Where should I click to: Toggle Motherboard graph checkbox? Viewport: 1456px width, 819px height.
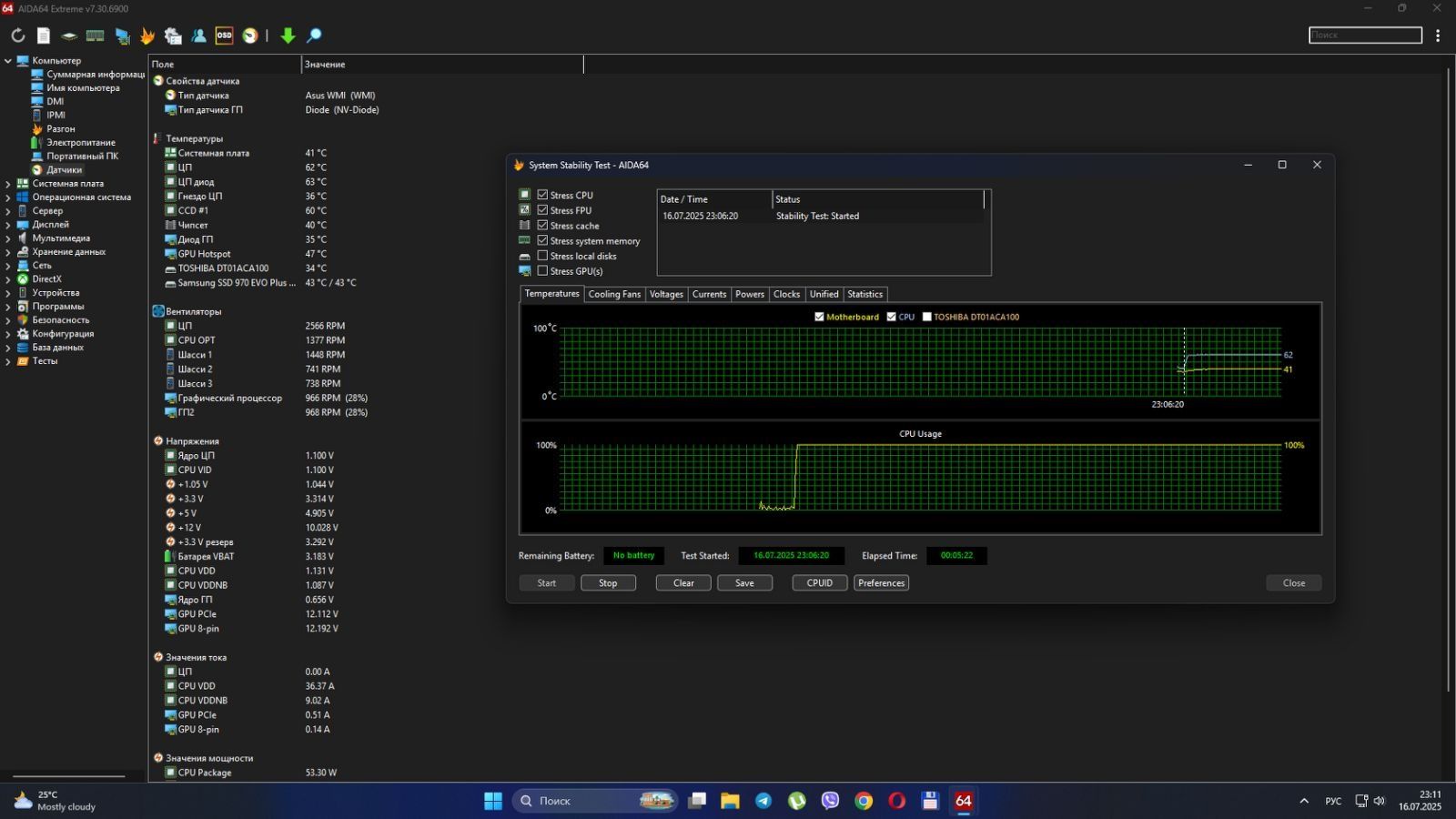click(819, 317)
